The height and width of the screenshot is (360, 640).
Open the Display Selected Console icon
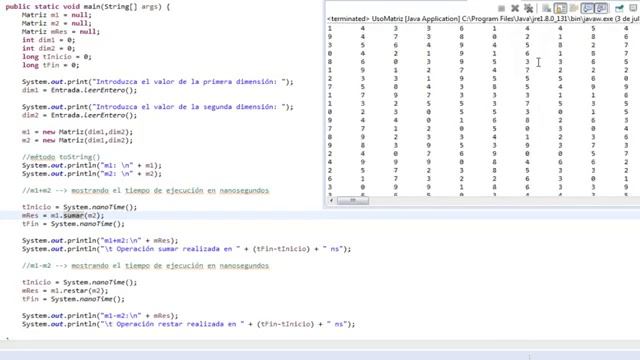[x=633, y=8]
